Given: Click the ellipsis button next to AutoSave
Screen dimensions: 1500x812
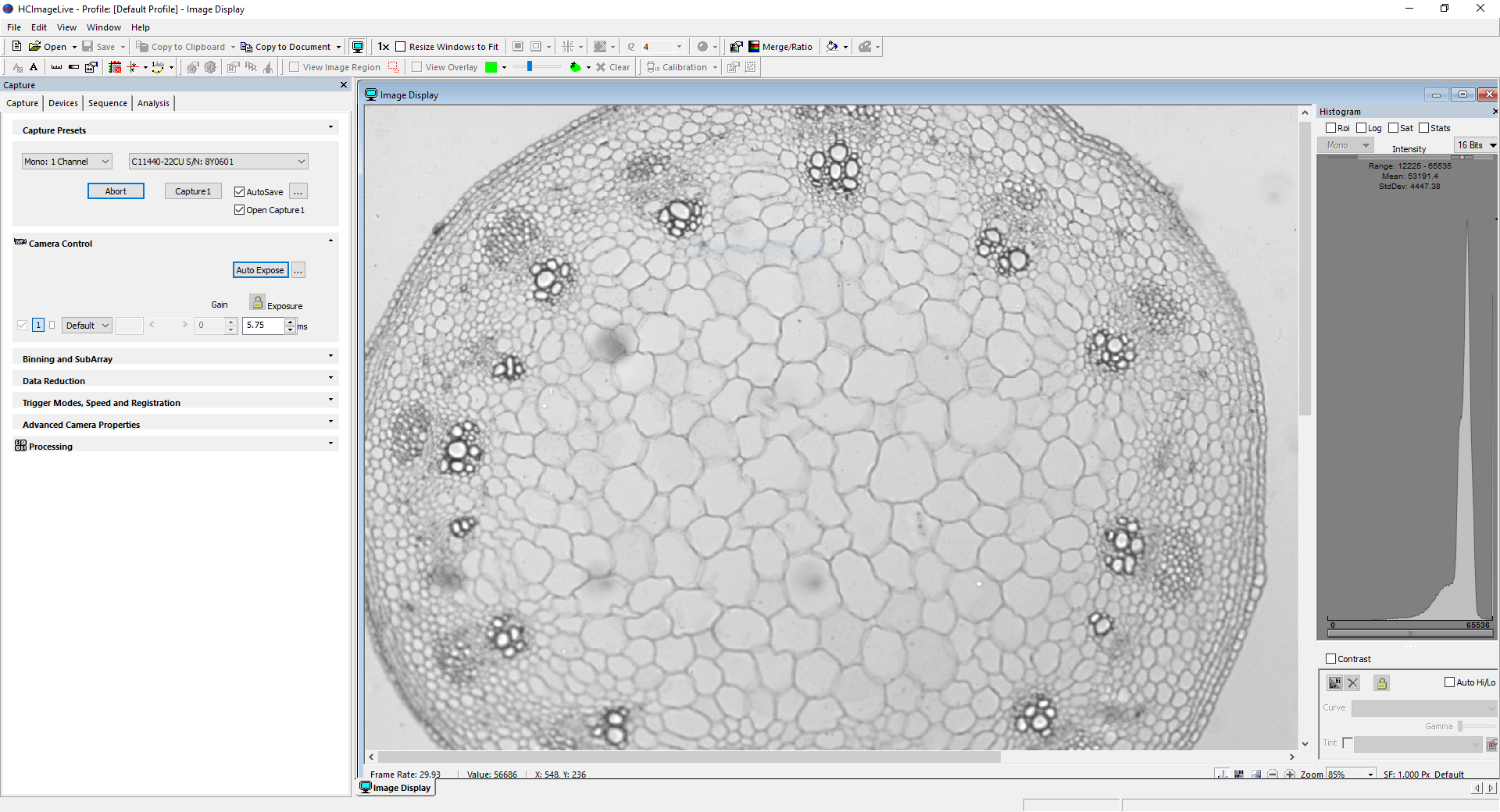Looking at the screenshot, I should tap(298, 192).
